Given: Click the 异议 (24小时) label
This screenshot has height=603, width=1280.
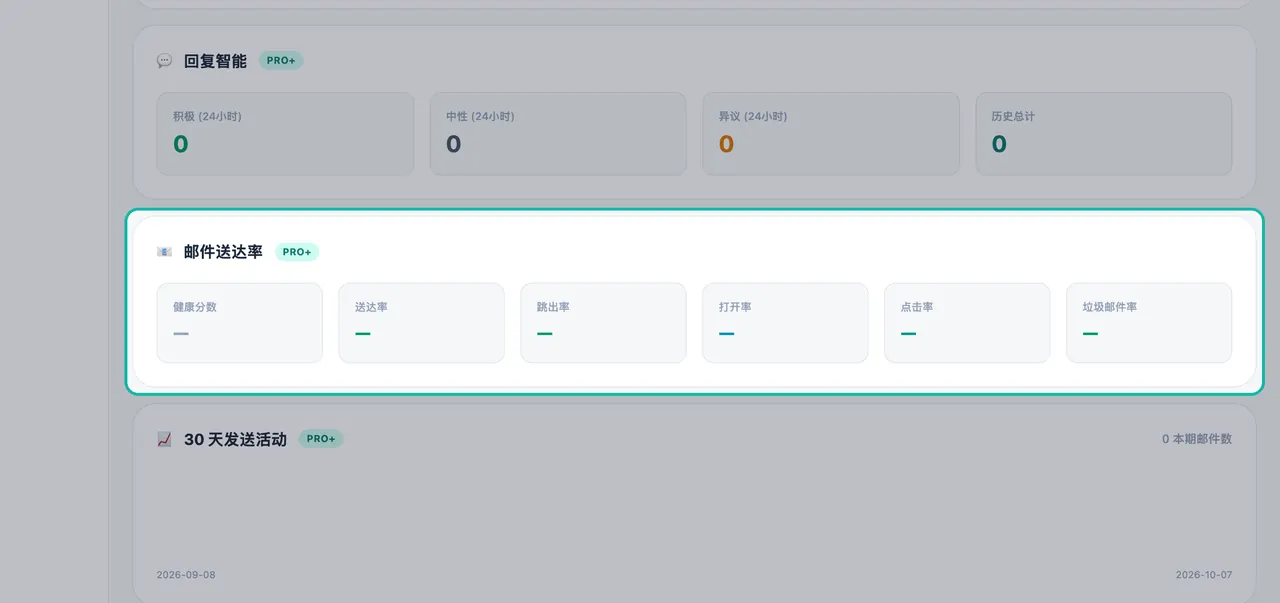Looking at the screenshot, I should pyautogui.click(x=753, y=116).
